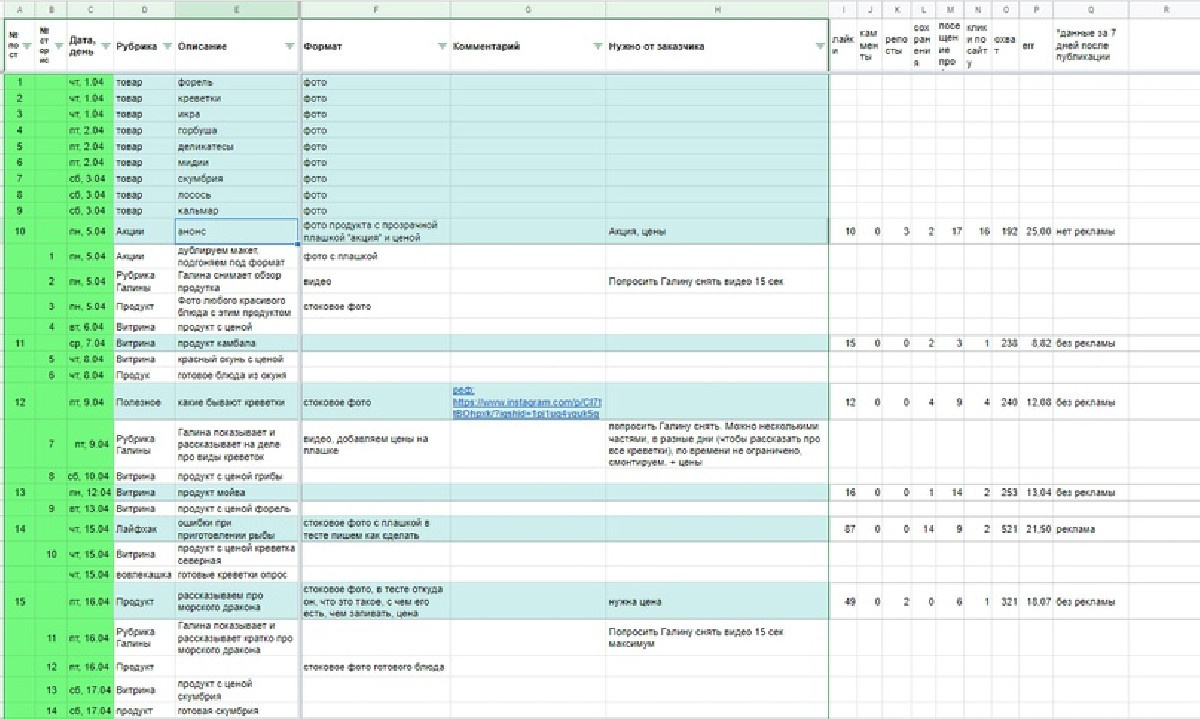The width and height of the screenshot is (1200, 719).
Task: Select the cell reading продукт камбала
Action: [x=237, y=343]
